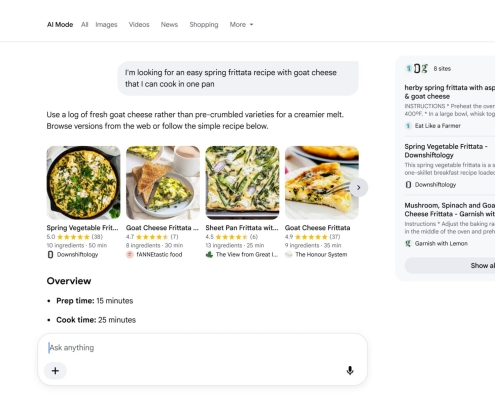This screenshot has height=400, width=495.
Task: Open Mushroom, Spinach and Goat Cheese Frittata link
Action: tap(450, 210)
